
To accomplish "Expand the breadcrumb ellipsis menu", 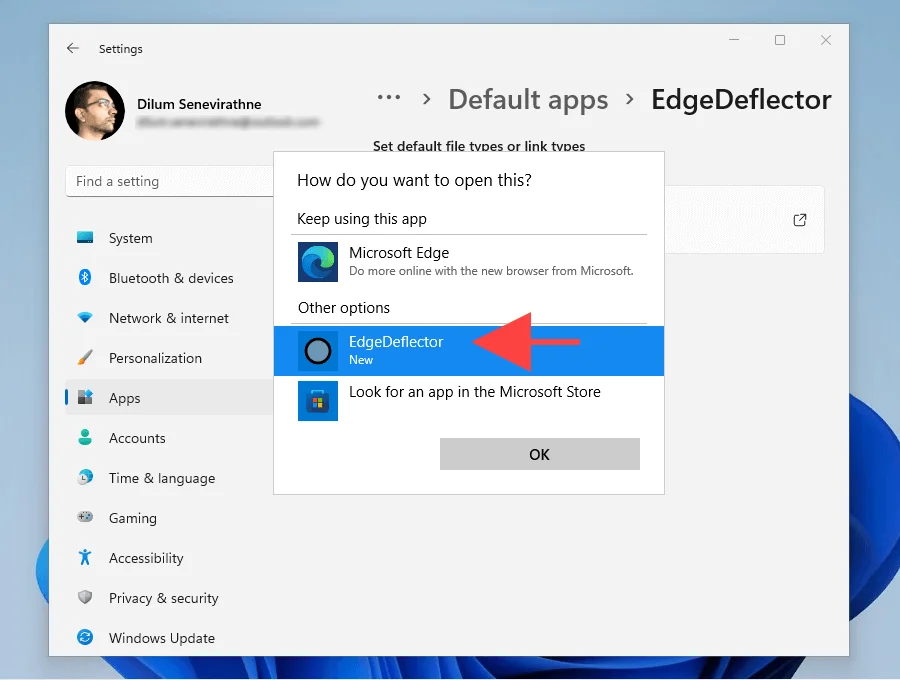I will point(389,98).
